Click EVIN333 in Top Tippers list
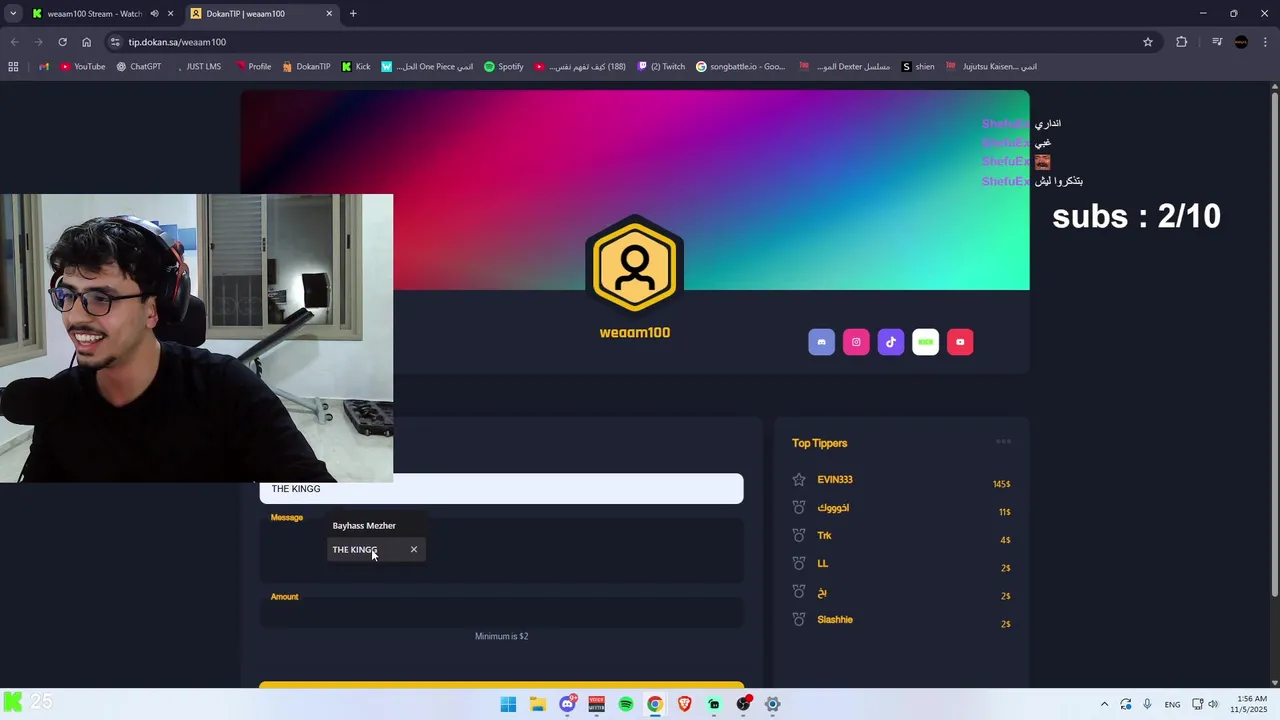The width and height of the screenshot is (1280, 720). click(x=835, y=480)
